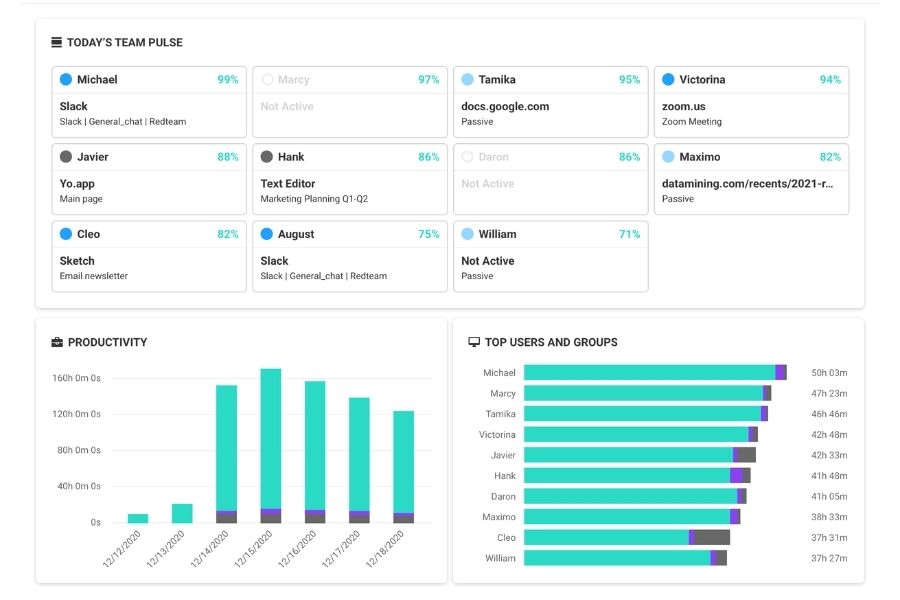Click Marcy's 97% productivity score
This screenshot has width=900, height=600.
429,79
